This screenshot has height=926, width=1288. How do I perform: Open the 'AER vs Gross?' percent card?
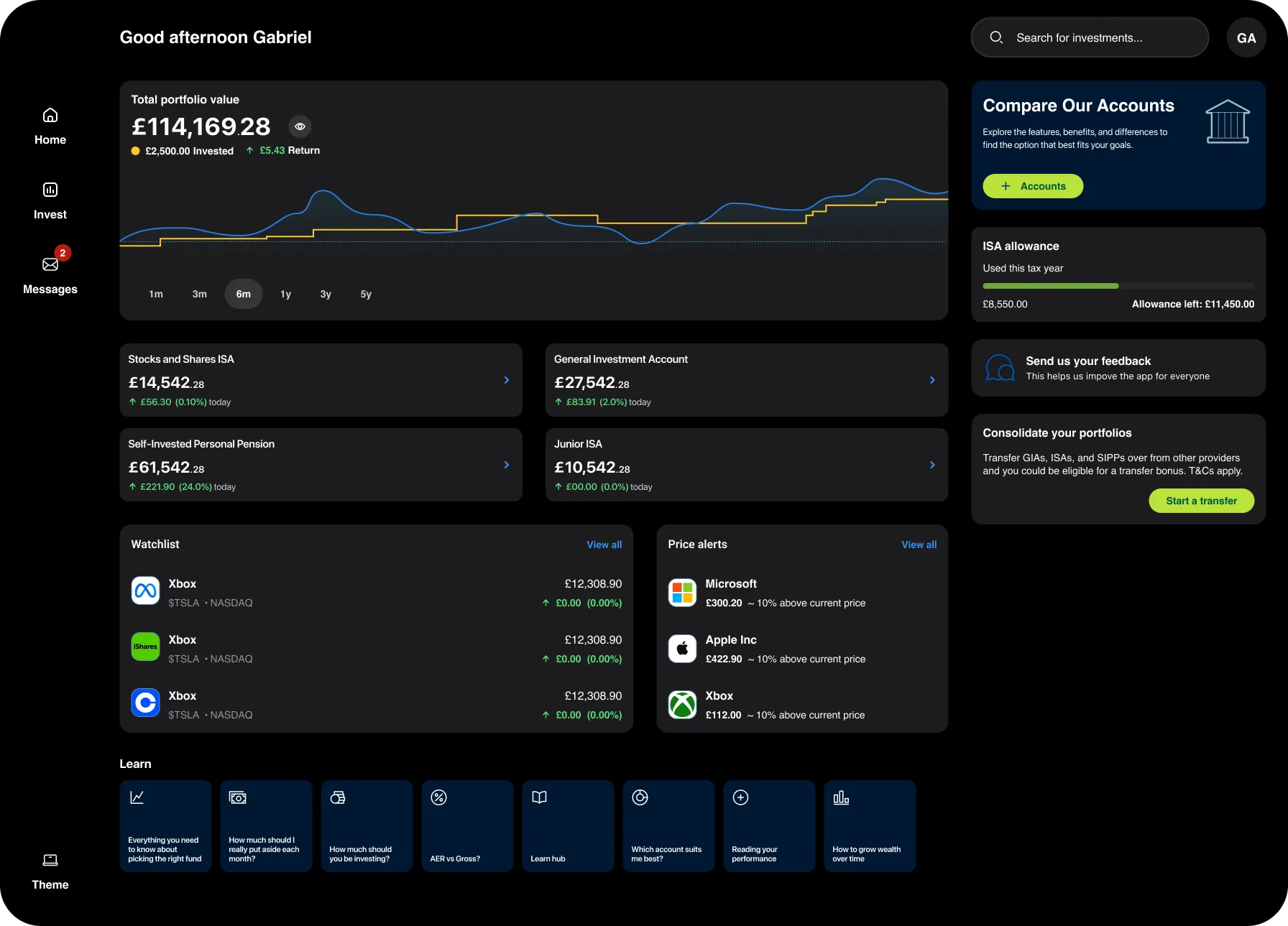467,826
